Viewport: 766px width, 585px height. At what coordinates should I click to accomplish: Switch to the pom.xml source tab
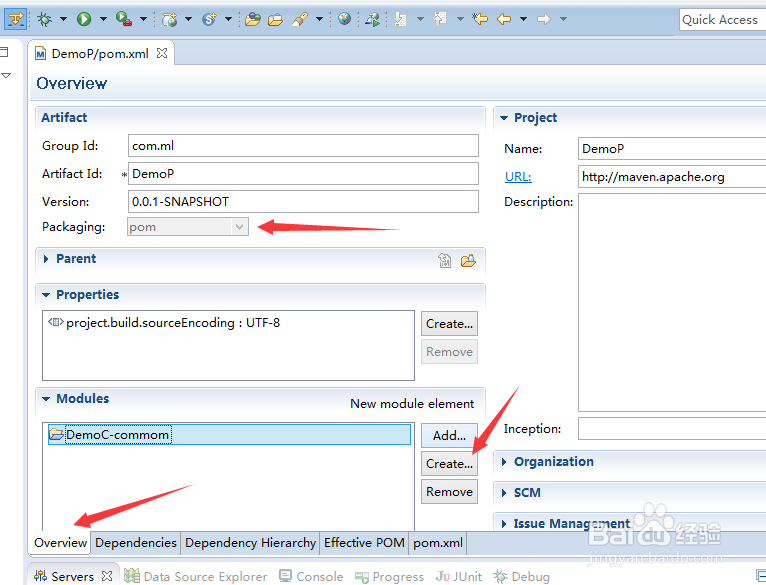438,543
